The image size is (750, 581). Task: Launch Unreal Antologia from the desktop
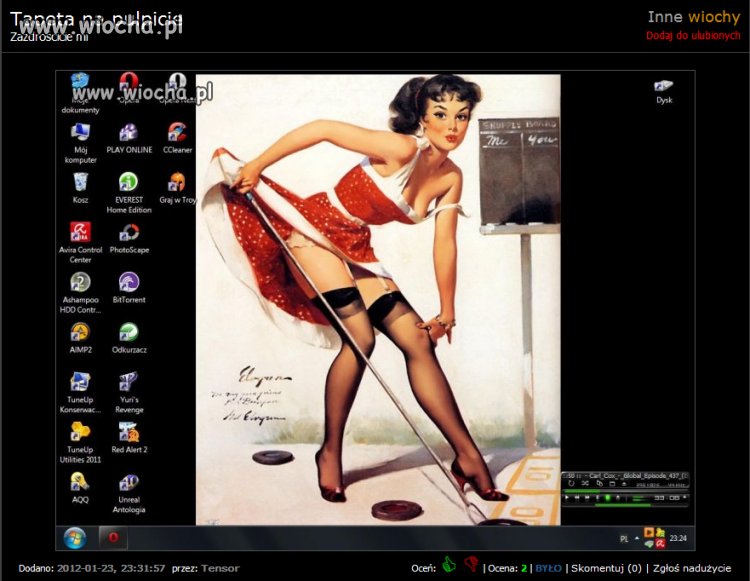(x=129, y=493)
